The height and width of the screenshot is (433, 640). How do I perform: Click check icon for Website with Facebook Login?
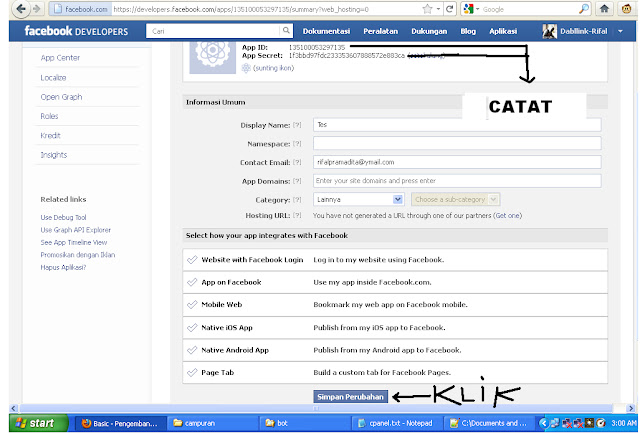192,260
